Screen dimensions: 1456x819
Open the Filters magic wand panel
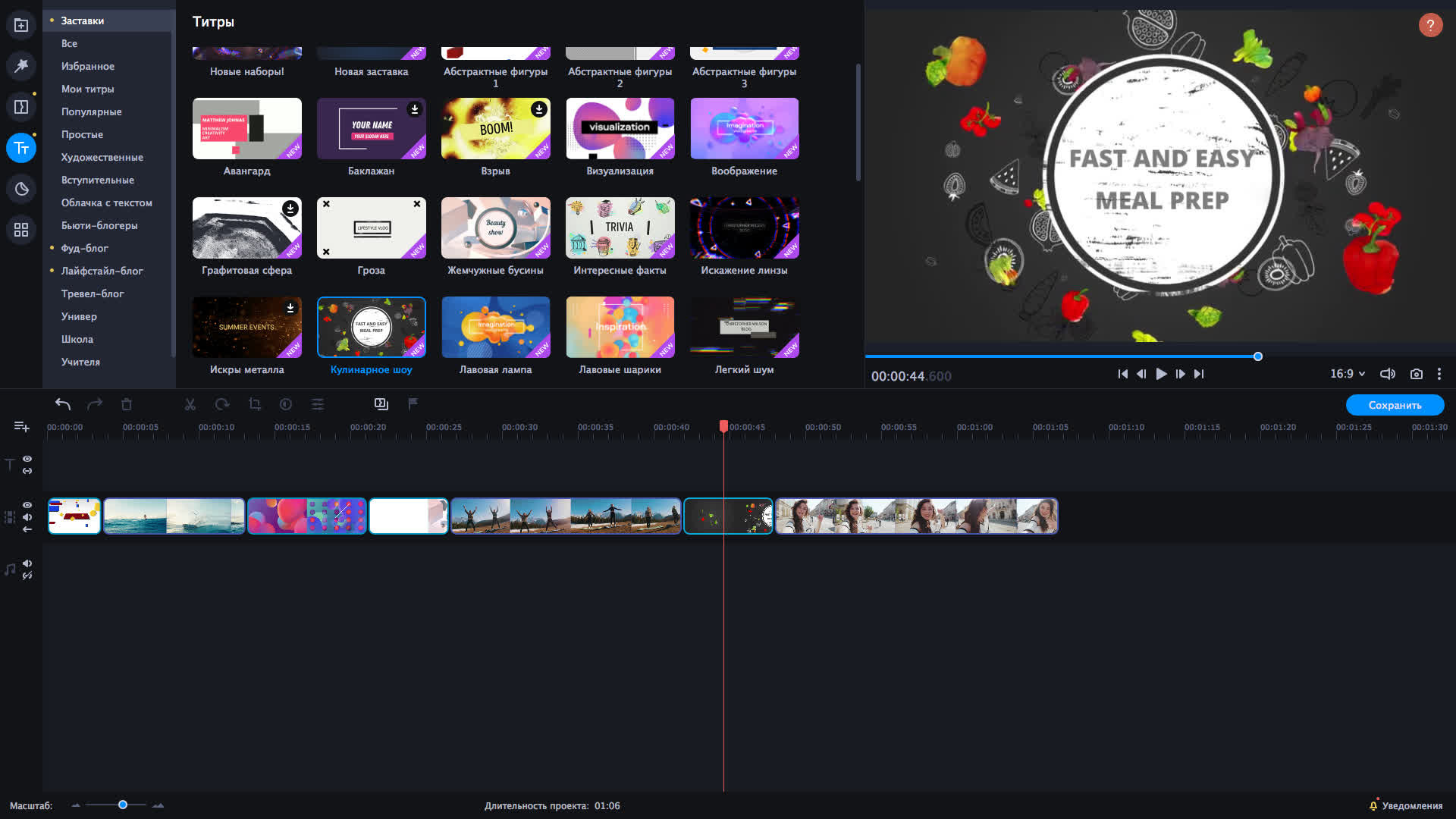[21, 66]
